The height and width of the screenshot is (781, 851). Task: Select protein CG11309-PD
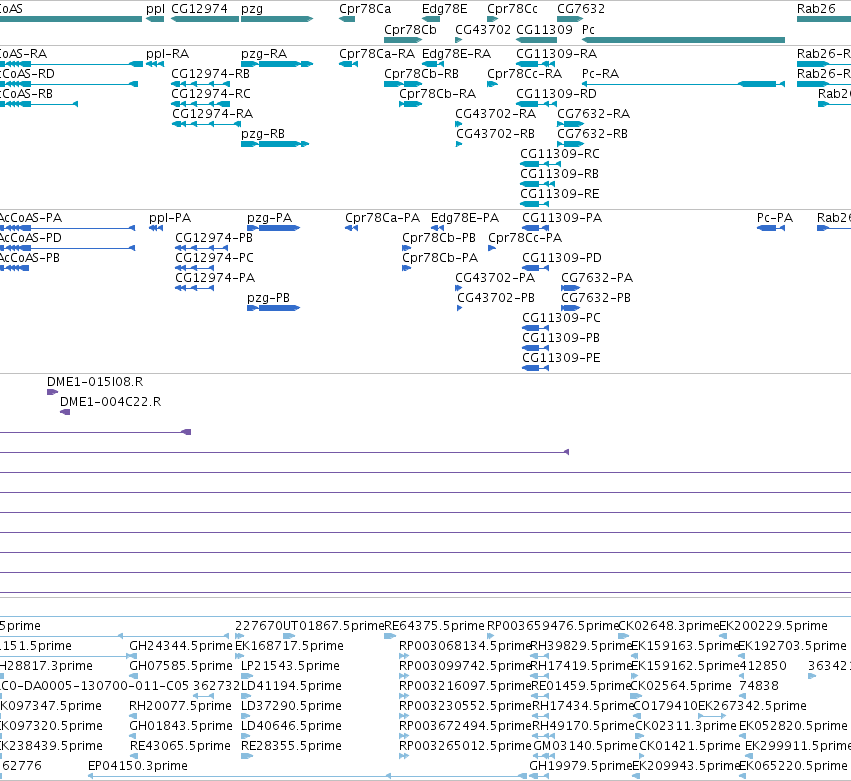pyautogui.click(x=562, y=258)
